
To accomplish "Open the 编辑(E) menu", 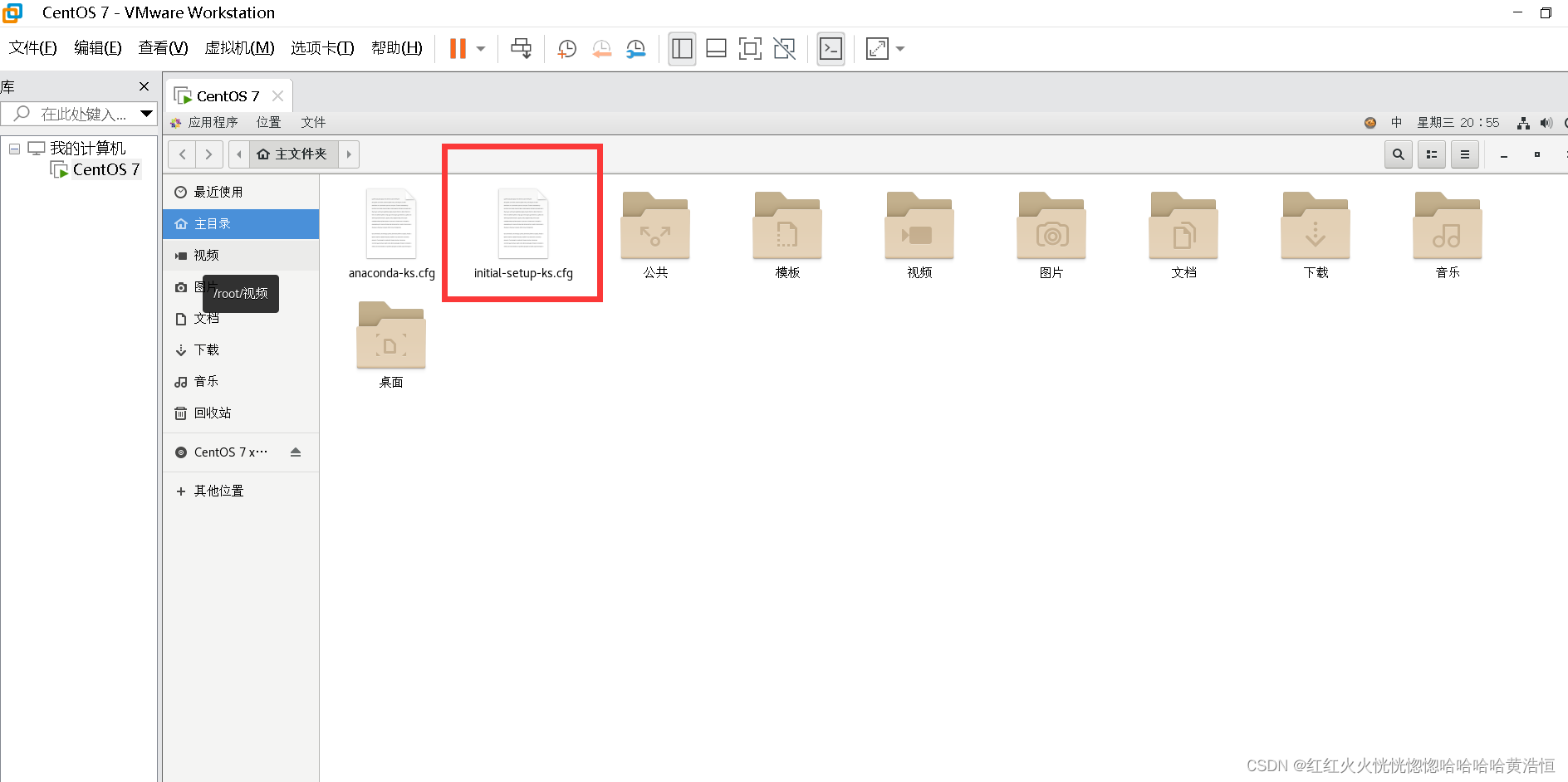I will point(98,48).
